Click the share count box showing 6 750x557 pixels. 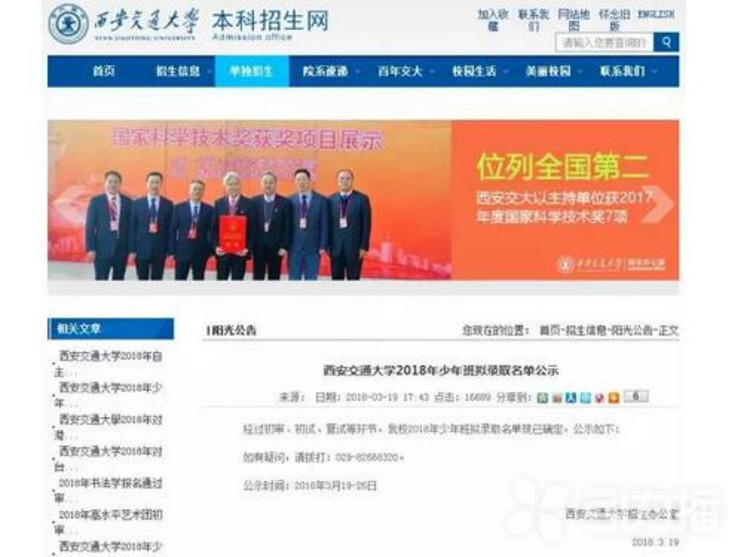[x=636, y=396]
